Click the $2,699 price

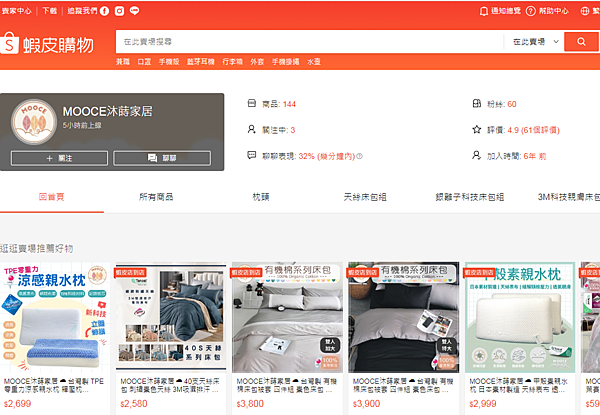[17, 404]
